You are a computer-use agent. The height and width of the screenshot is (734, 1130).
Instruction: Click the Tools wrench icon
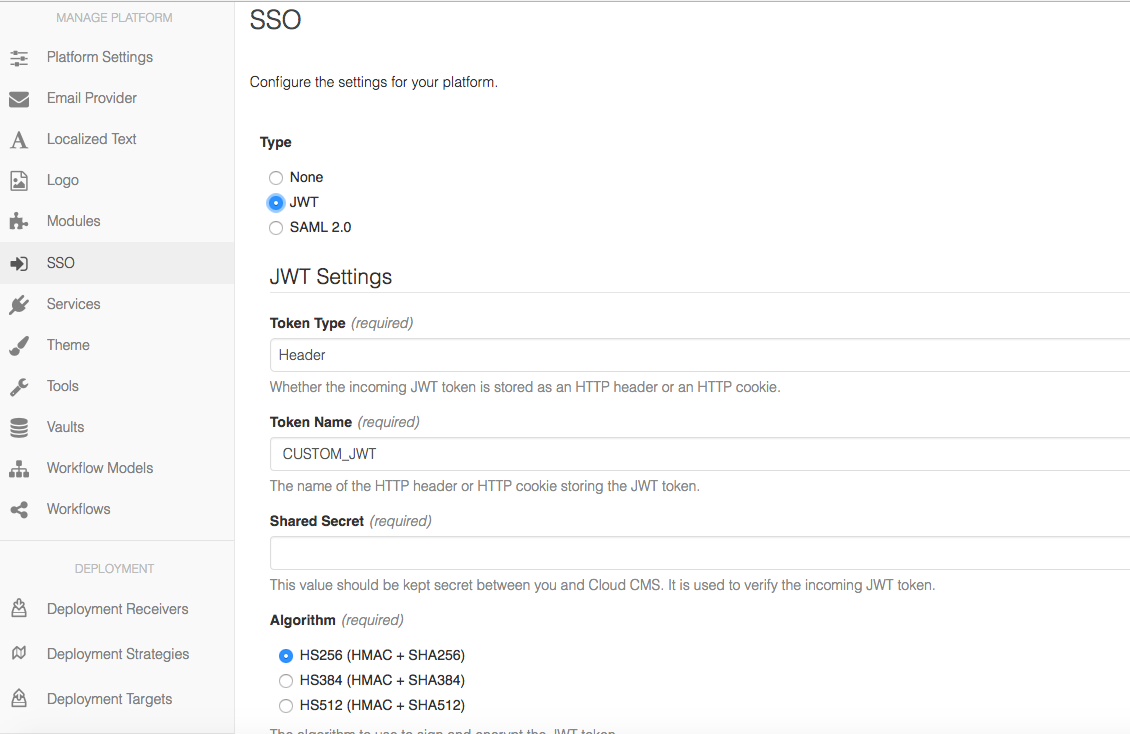(19, 387)
